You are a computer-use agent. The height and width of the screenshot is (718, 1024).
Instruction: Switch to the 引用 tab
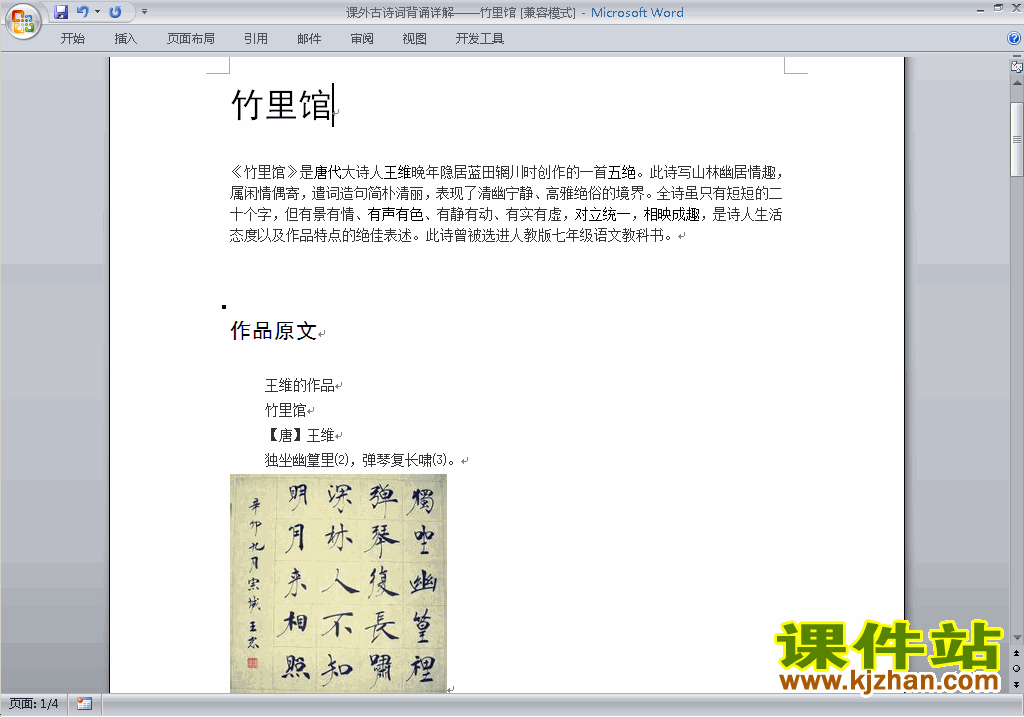256,39
